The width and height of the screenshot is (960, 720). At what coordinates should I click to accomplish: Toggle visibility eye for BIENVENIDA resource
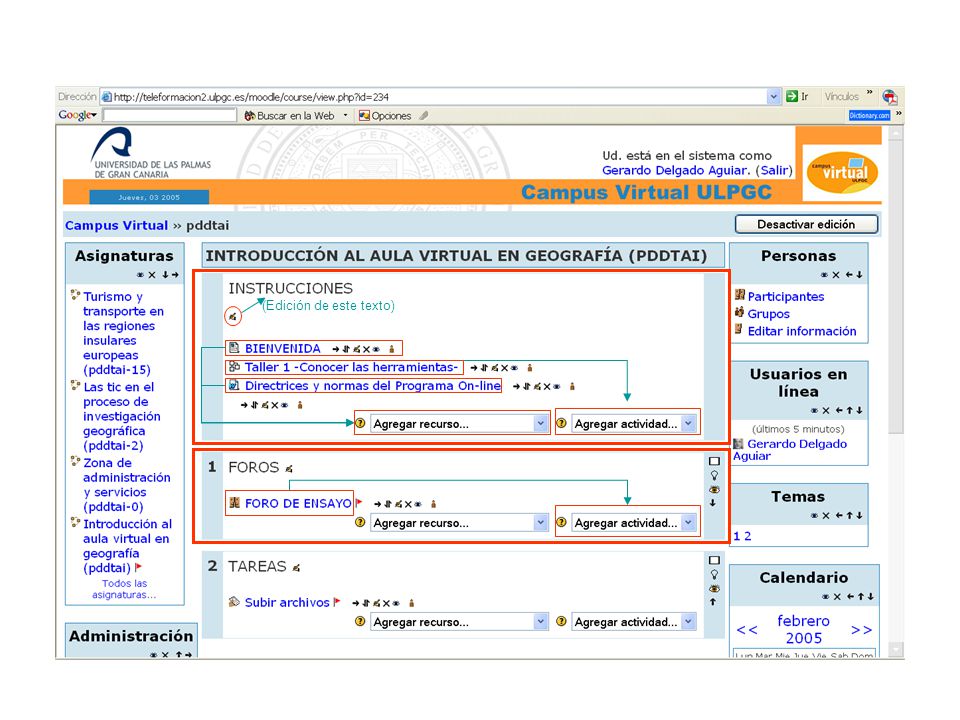[376, 349]
